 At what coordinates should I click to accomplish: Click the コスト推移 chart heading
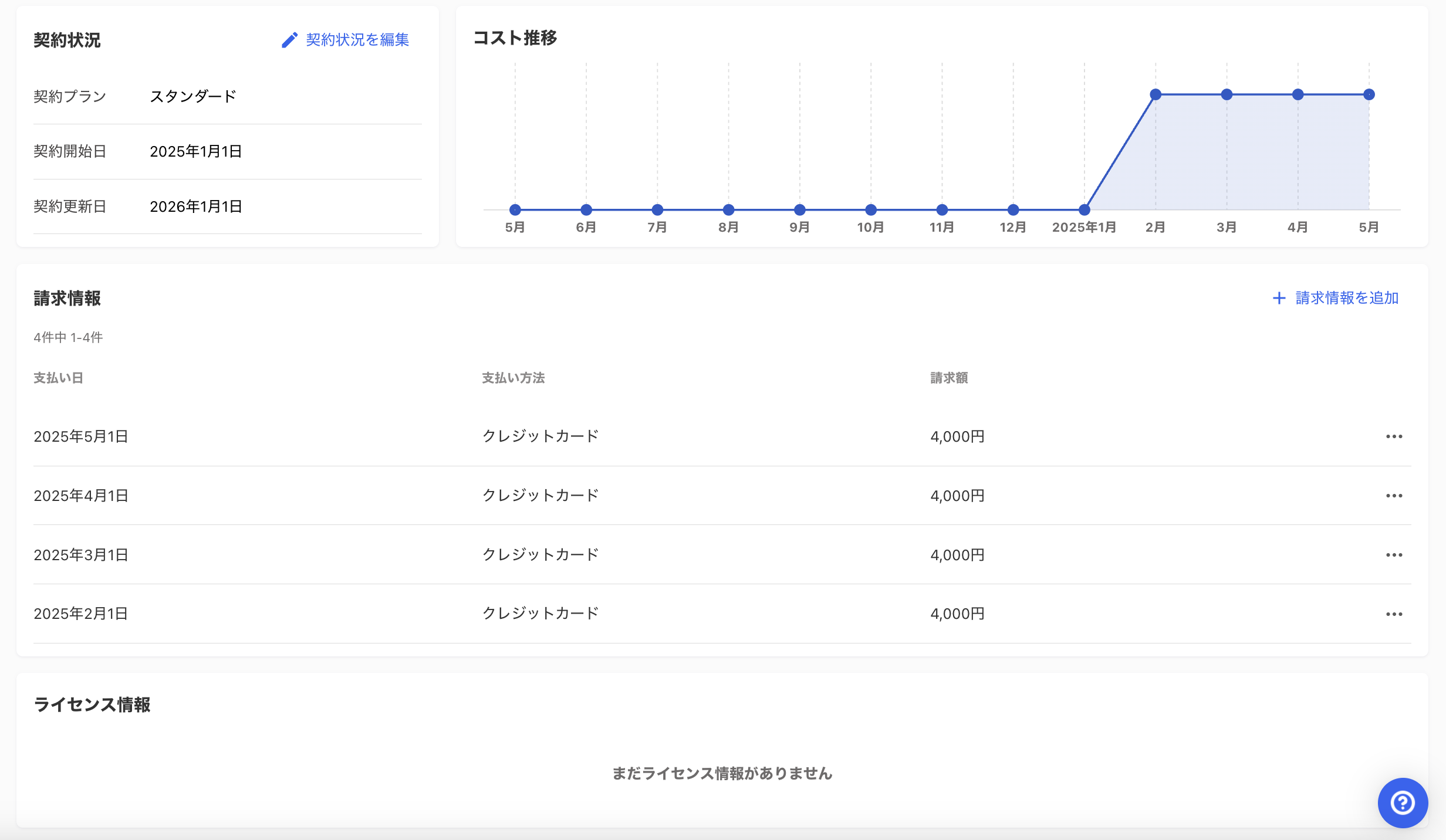coord(515,38)
